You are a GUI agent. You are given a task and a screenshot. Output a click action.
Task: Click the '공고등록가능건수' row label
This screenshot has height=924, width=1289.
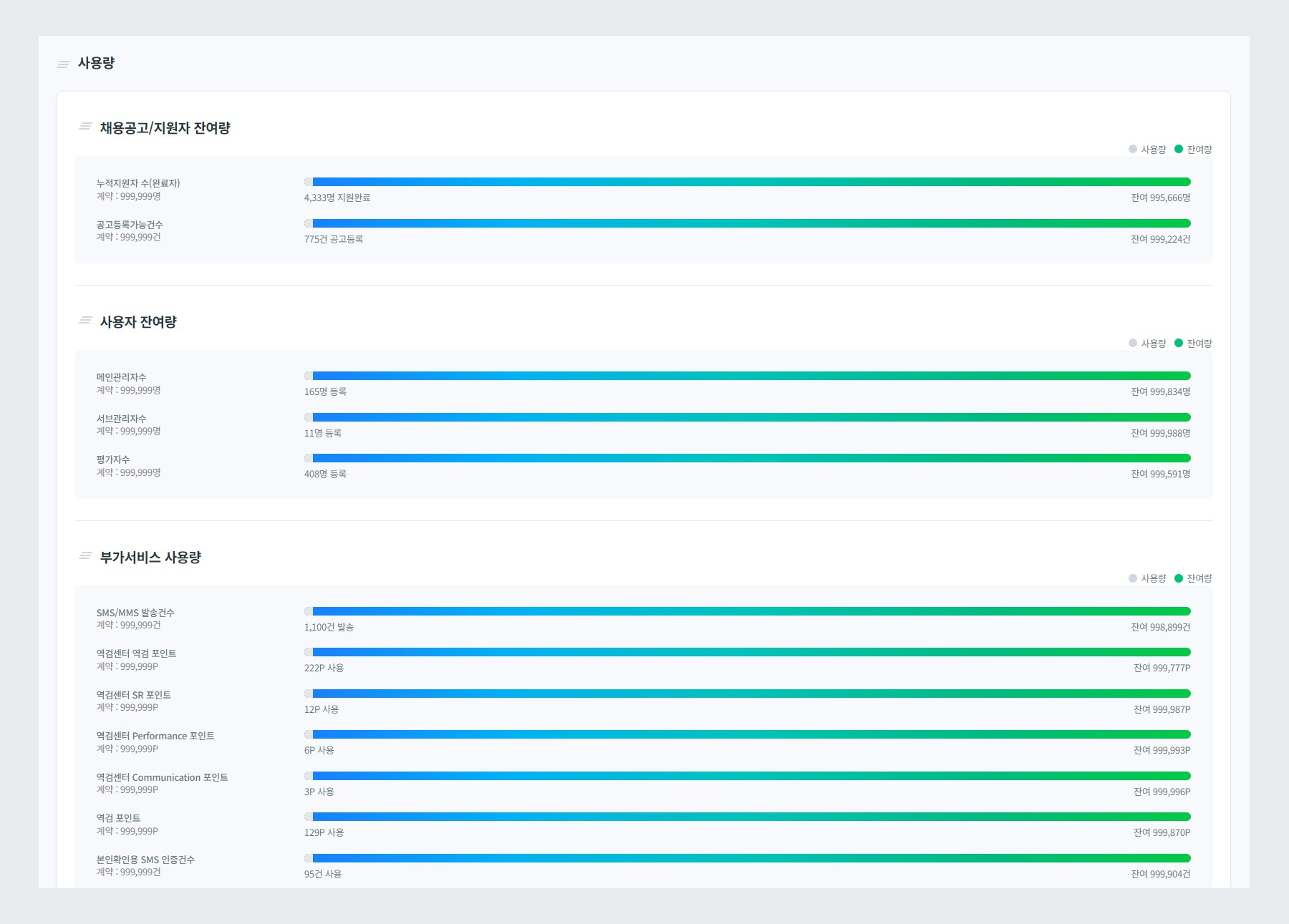tap(130, 225)
